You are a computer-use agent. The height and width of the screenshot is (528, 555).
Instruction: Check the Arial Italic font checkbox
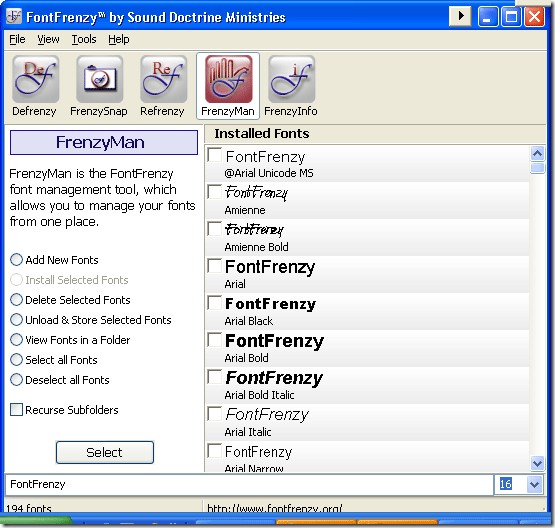coord(214,414)
